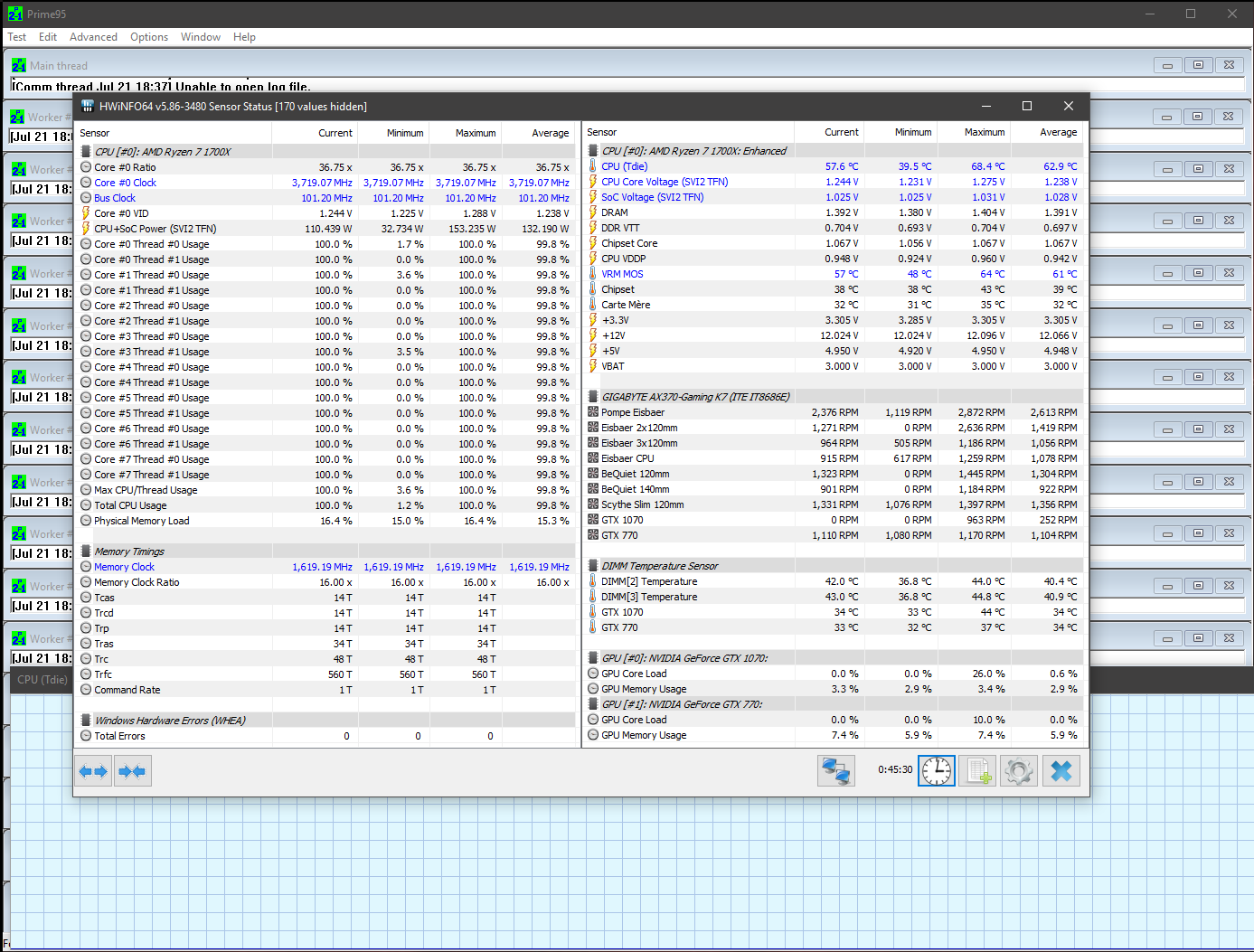1254x952 pixels.
Task: Click the 0:45:30 elapsed time readout
Action: coord(895,770)
